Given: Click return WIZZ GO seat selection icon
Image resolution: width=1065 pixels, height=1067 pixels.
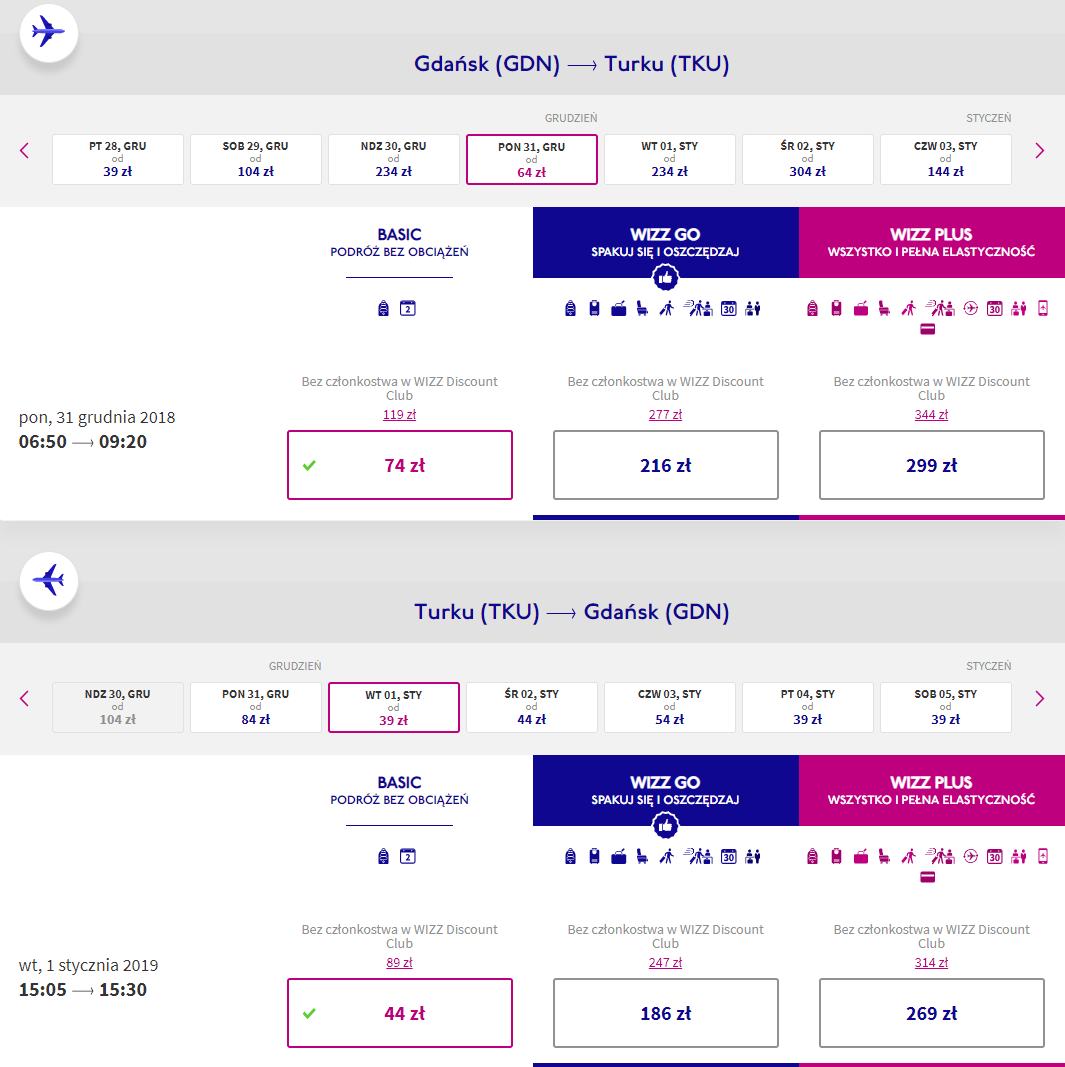Looking at the screenshot, I should [x=642, y=856].
